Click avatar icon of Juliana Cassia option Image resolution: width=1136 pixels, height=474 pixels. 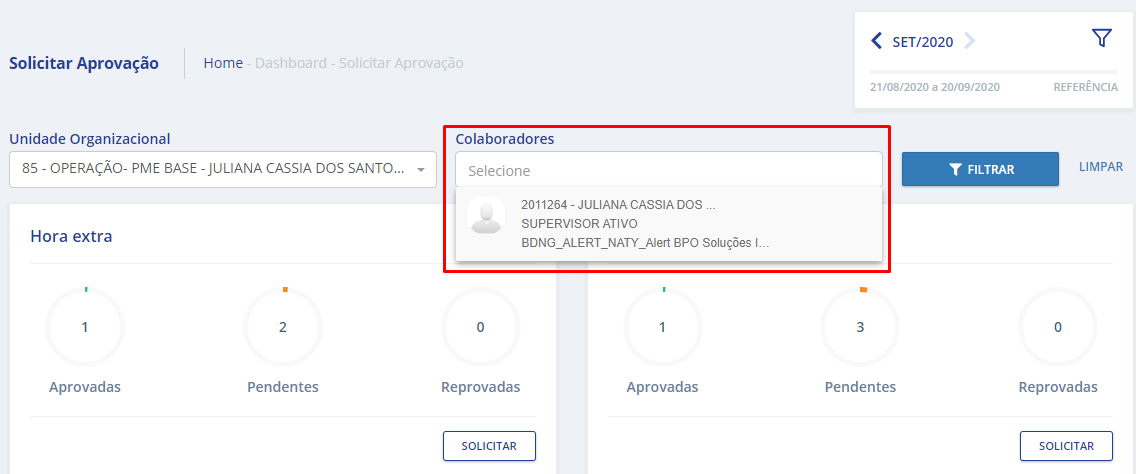486,218
